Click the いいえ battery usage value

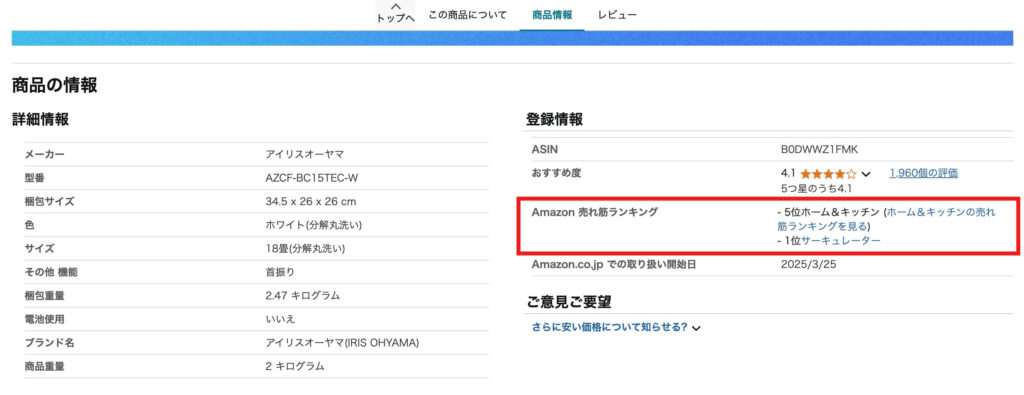(x=280, y=319)
